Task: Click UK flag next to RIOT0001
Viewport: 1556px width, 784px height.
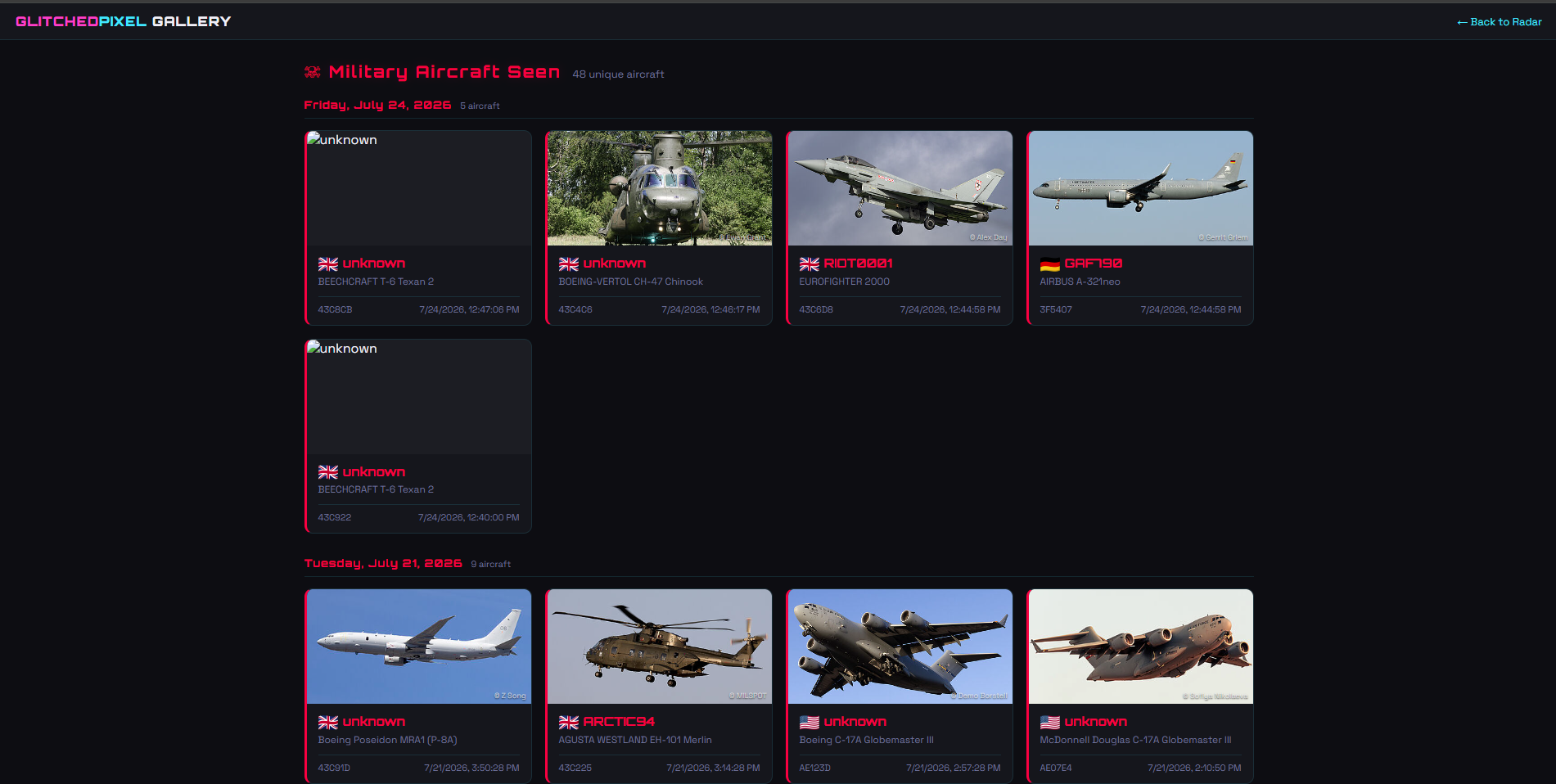Action: coord(810,264)
